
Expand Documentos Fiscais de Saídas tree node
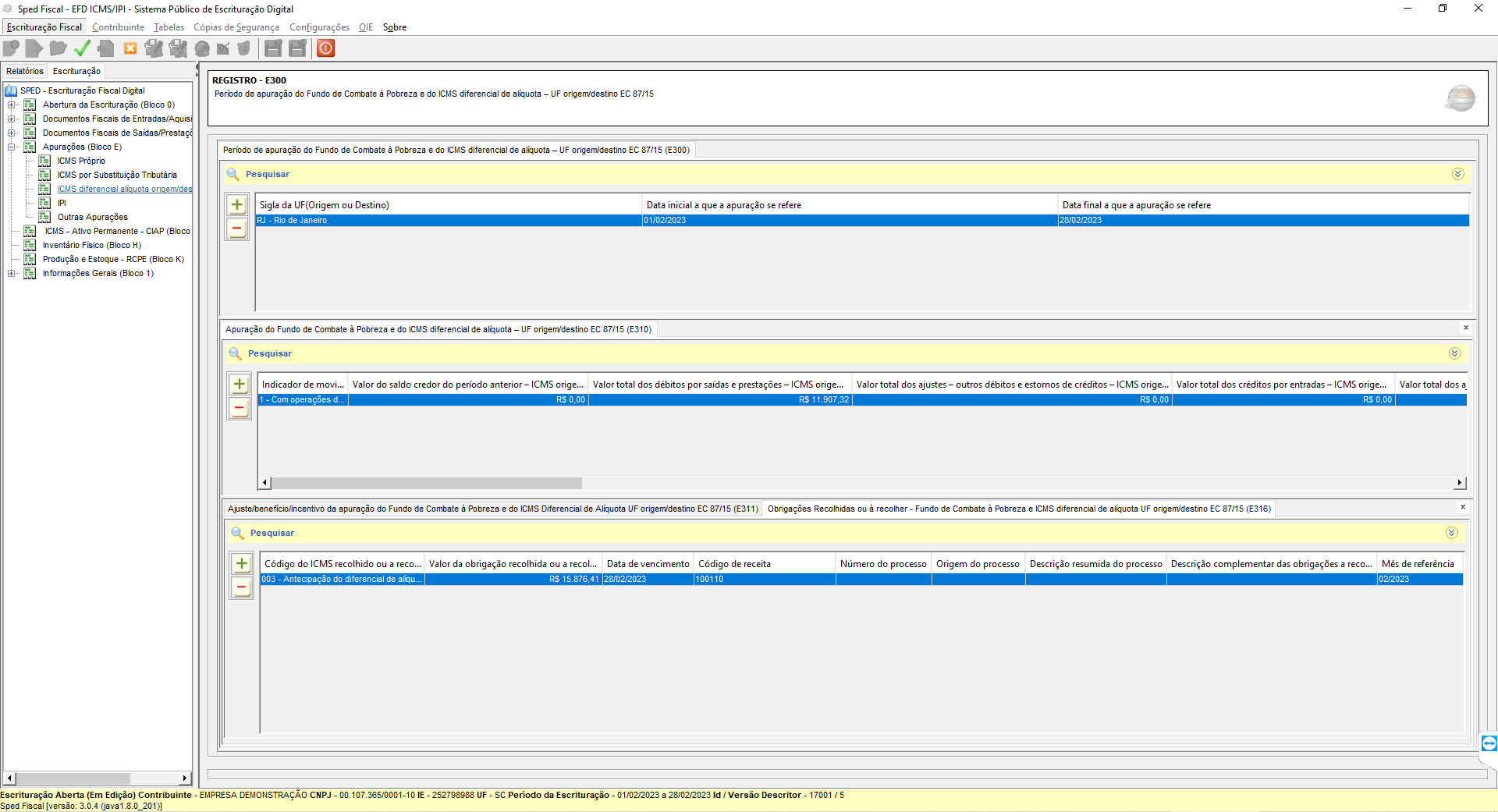tap(11, 133)
